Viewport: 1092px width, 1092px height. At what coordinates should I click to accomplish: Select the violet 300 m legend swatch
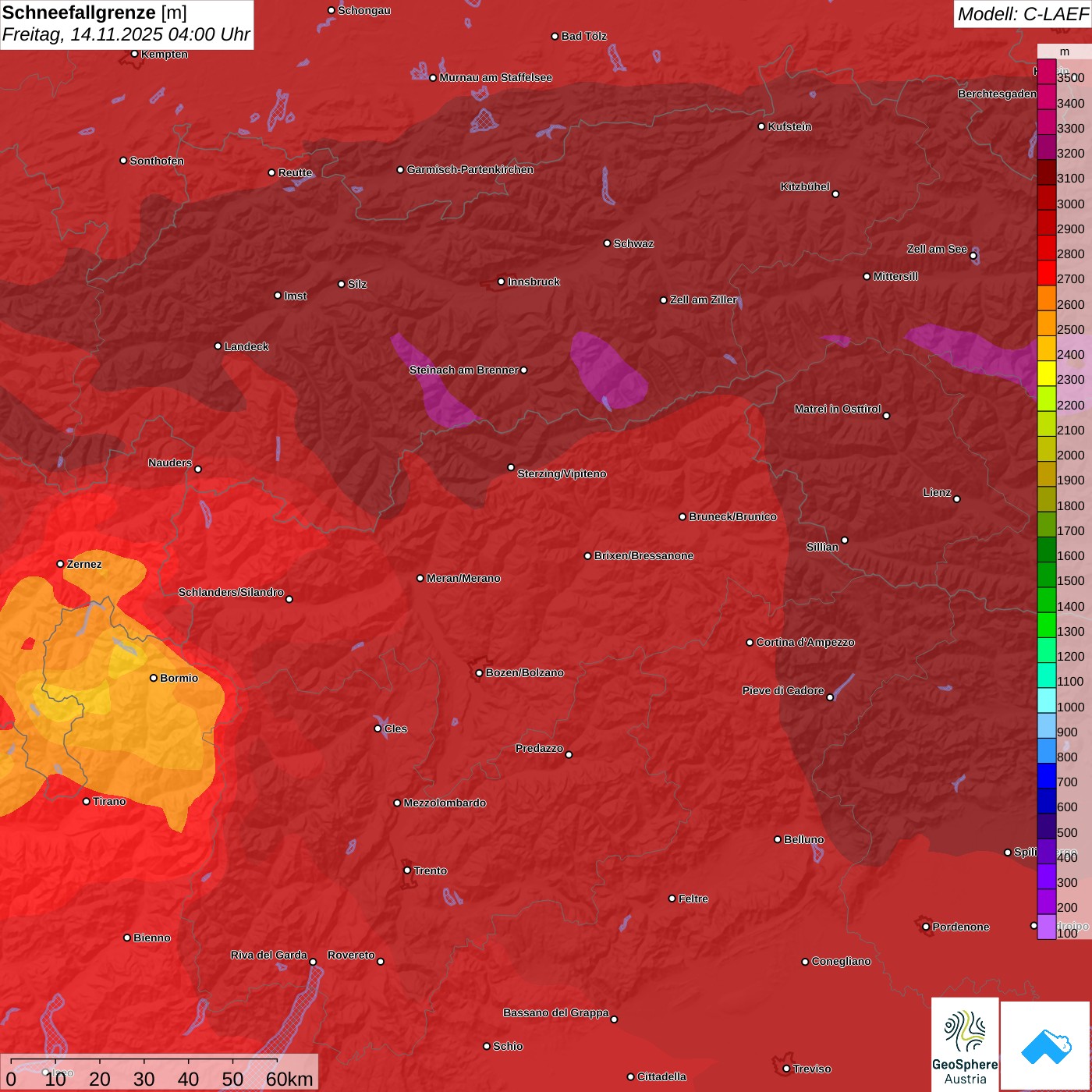point(1047,877)
